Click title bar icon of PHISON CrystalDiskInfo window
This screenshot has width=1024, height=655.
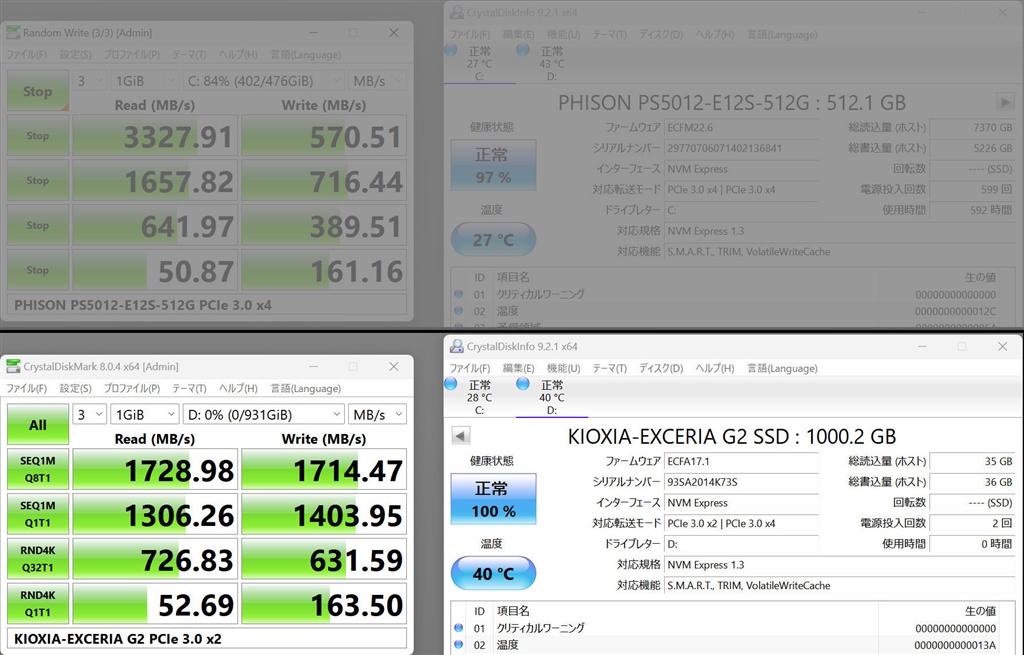click(x=456, y=12)
